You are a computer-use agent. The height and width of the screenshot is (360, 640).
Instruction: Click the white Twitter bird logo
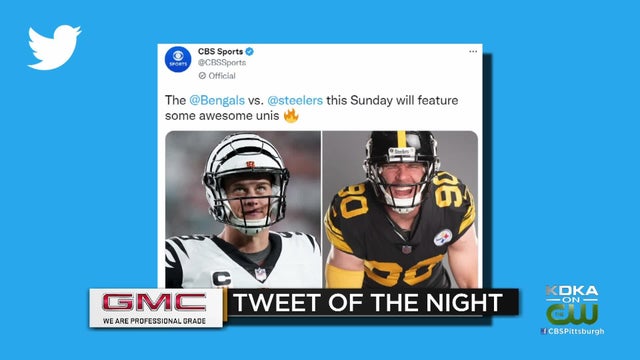click(54, 47)
